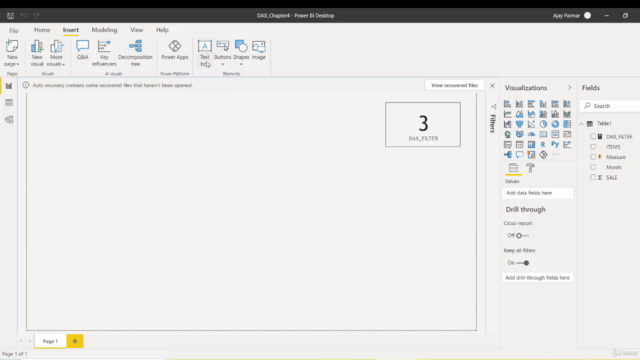Check the DAX_FILTER field checkbox
This screenshot has height=360, width=640.
(593, 136)
